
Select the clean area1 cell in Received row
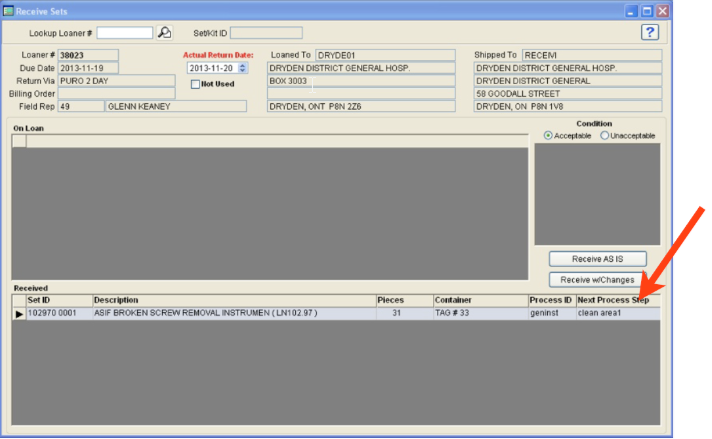(617, 313)
